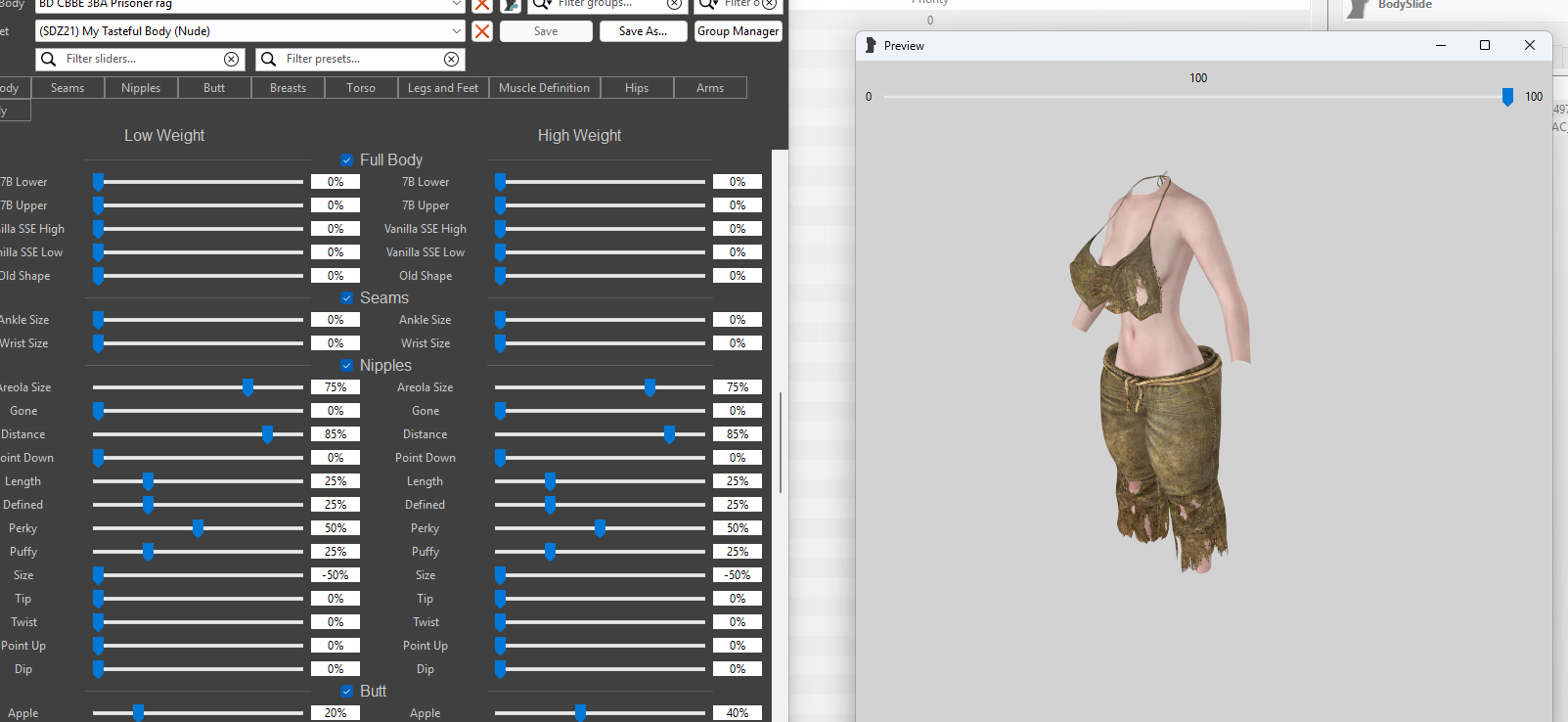Click Low Weight Areola Size 75% value box
Image resolution: width=1568 pixels, height=722 pixels.
(336, 387)
